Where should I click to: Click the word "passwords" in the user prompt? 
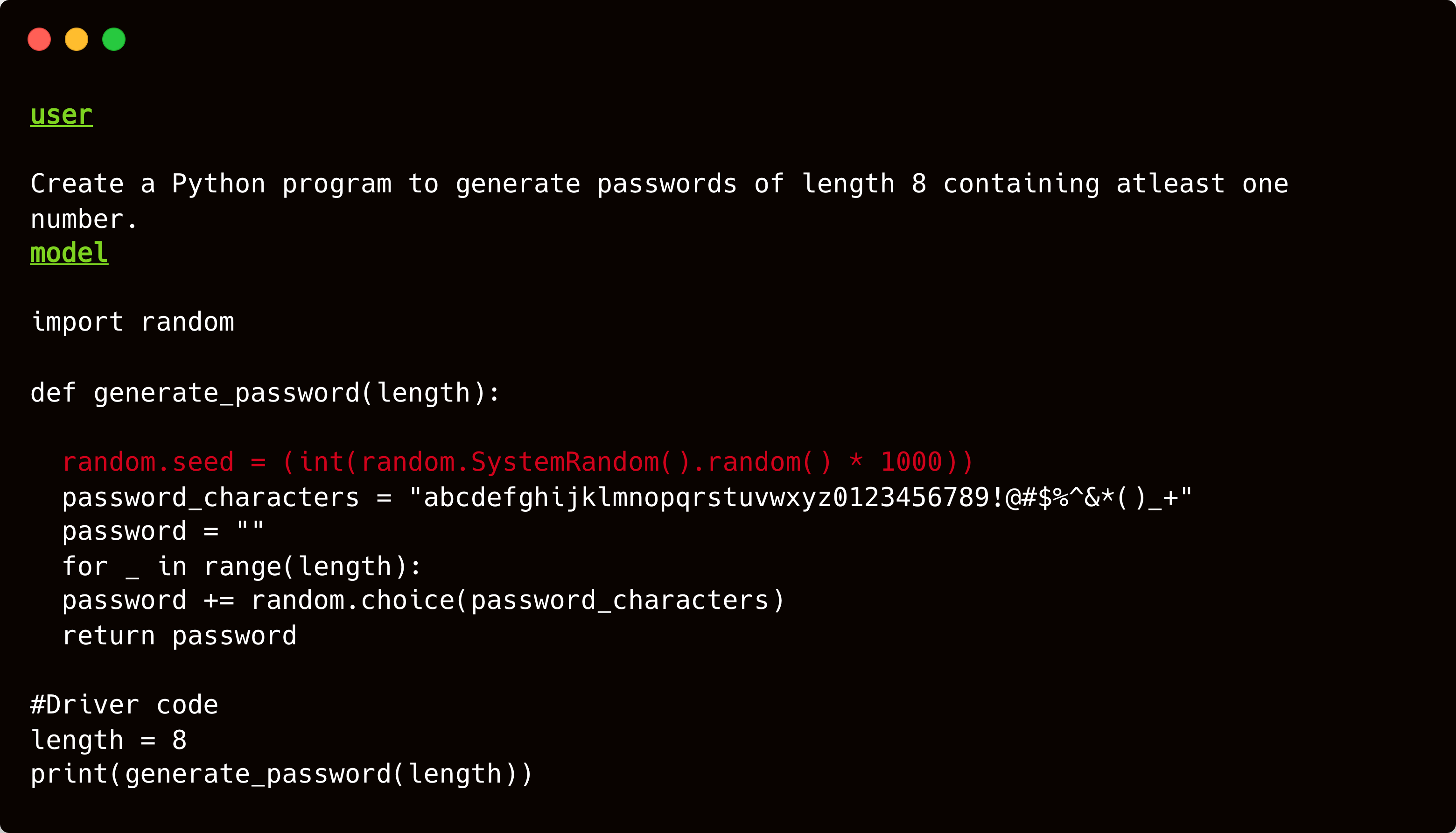(666, 184)
